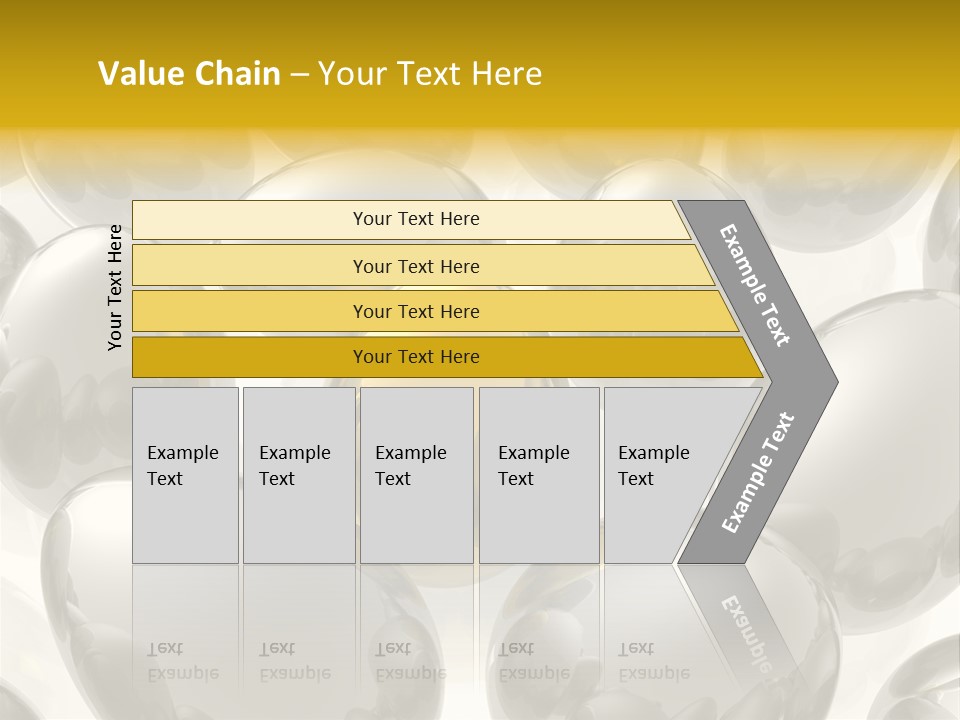Select the second pale yellow bar
The width and height of the screenshot is (960, 720).
point(423,265)
